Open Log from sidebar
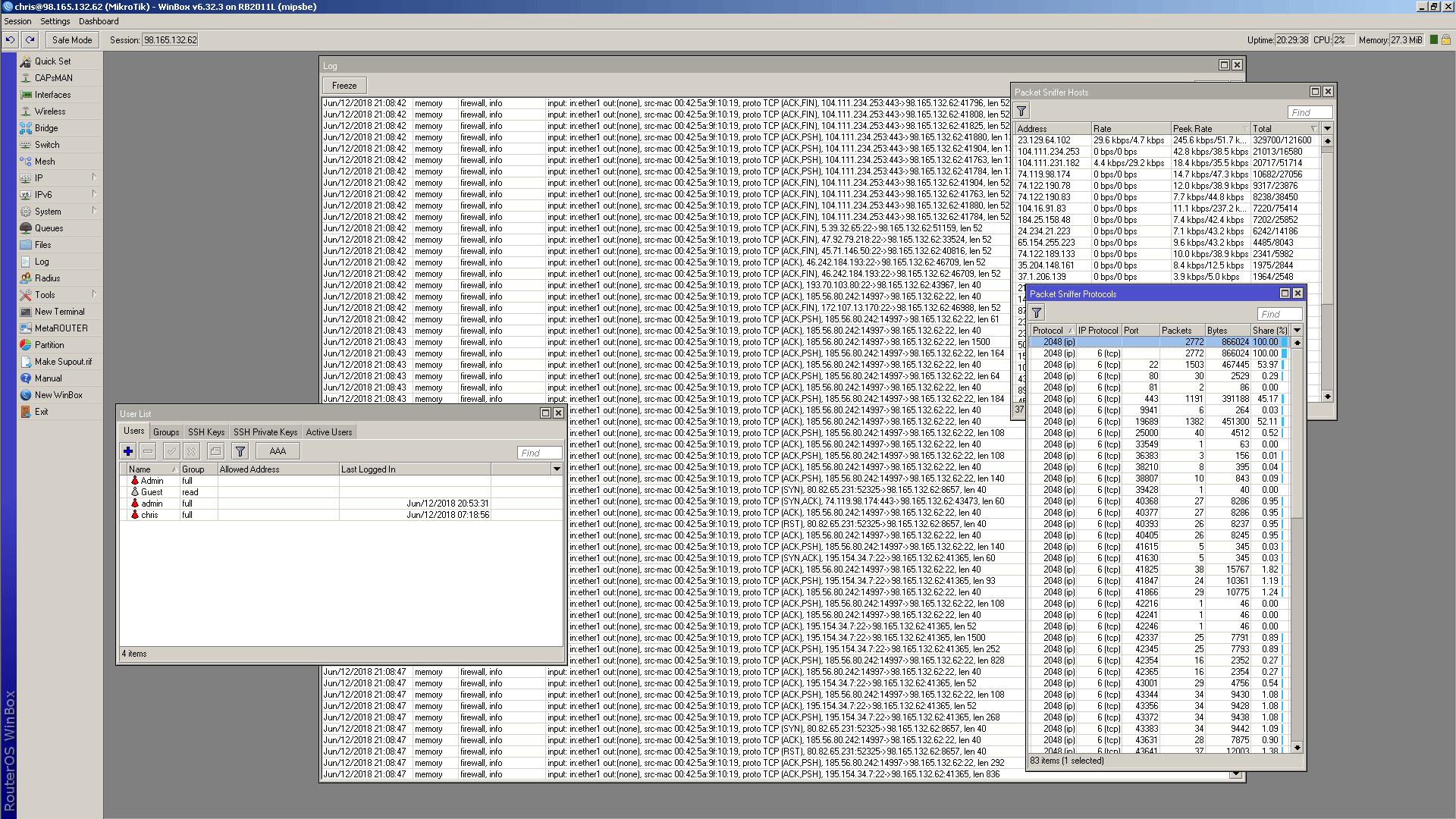The height and width of the screenshot is (819, 1456). 42,262
